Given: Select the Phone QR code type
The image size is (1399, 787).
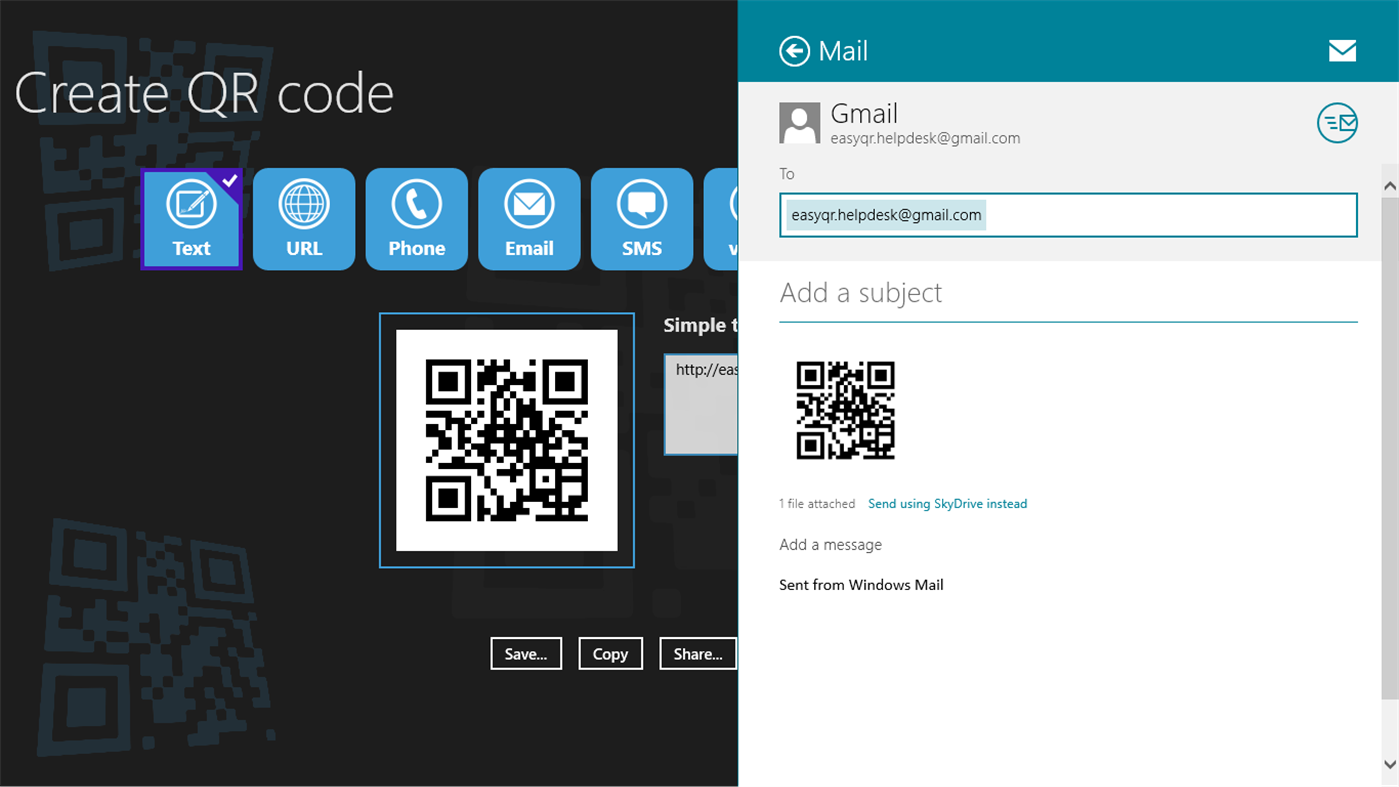Looking at the screenshot, I should tap(416, 219).
